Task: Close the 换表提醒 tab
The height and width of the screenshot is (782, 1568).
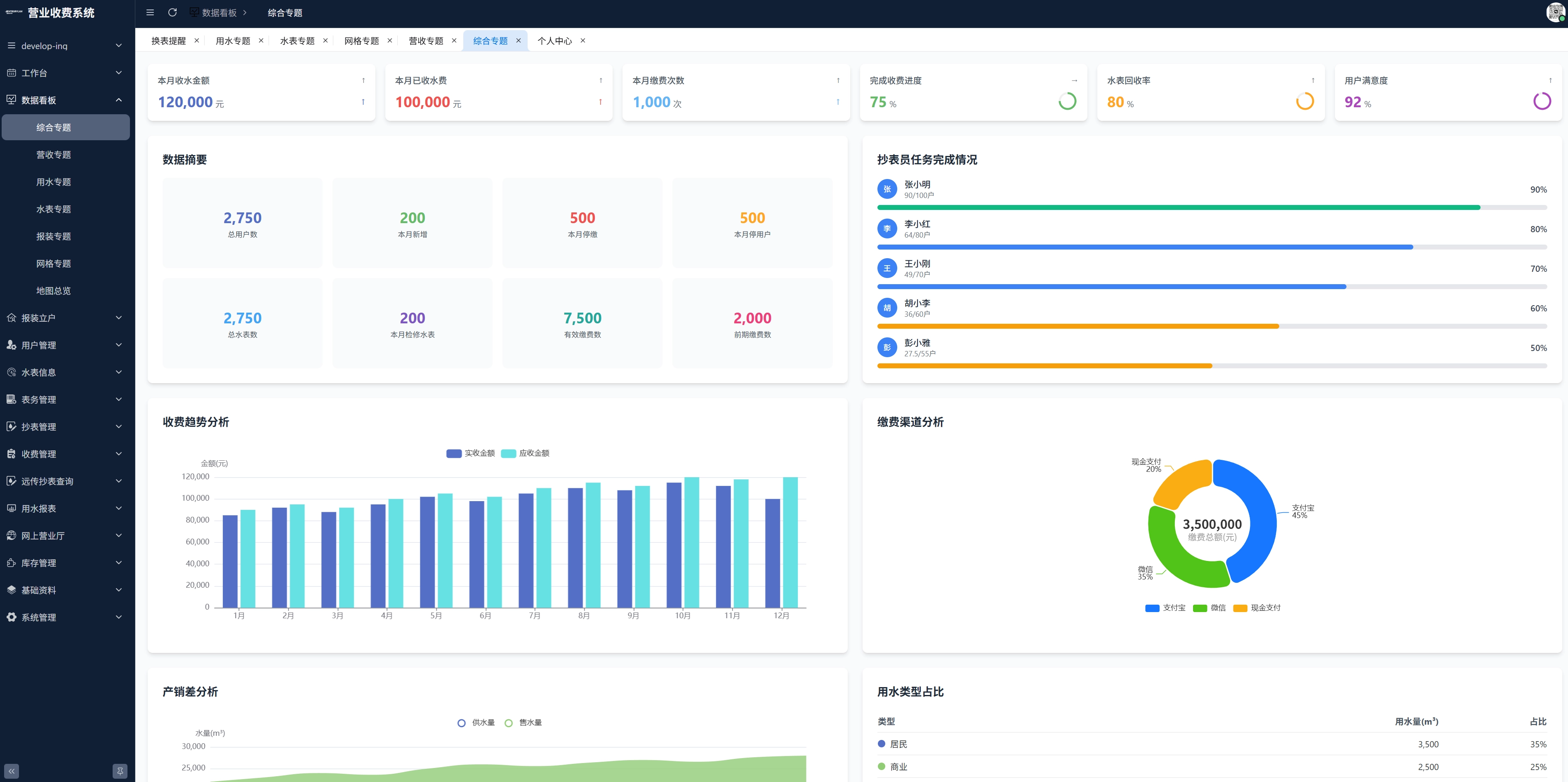Action: (197, 41)
